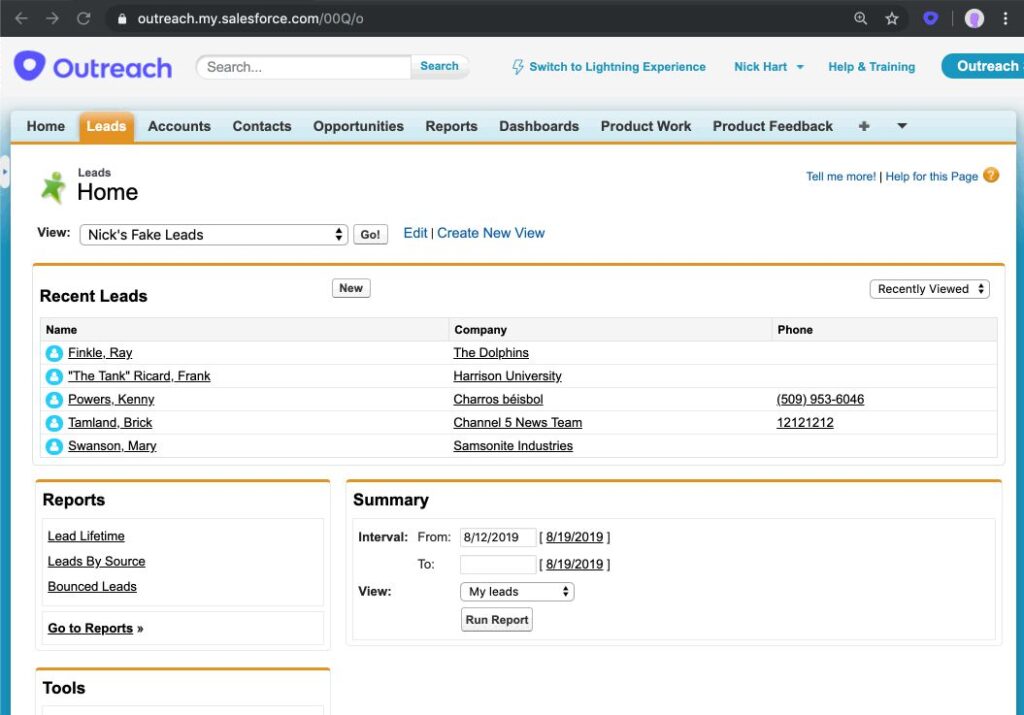Switch to the Home tab
The image size is (1024, 715).
pos(46,126)
